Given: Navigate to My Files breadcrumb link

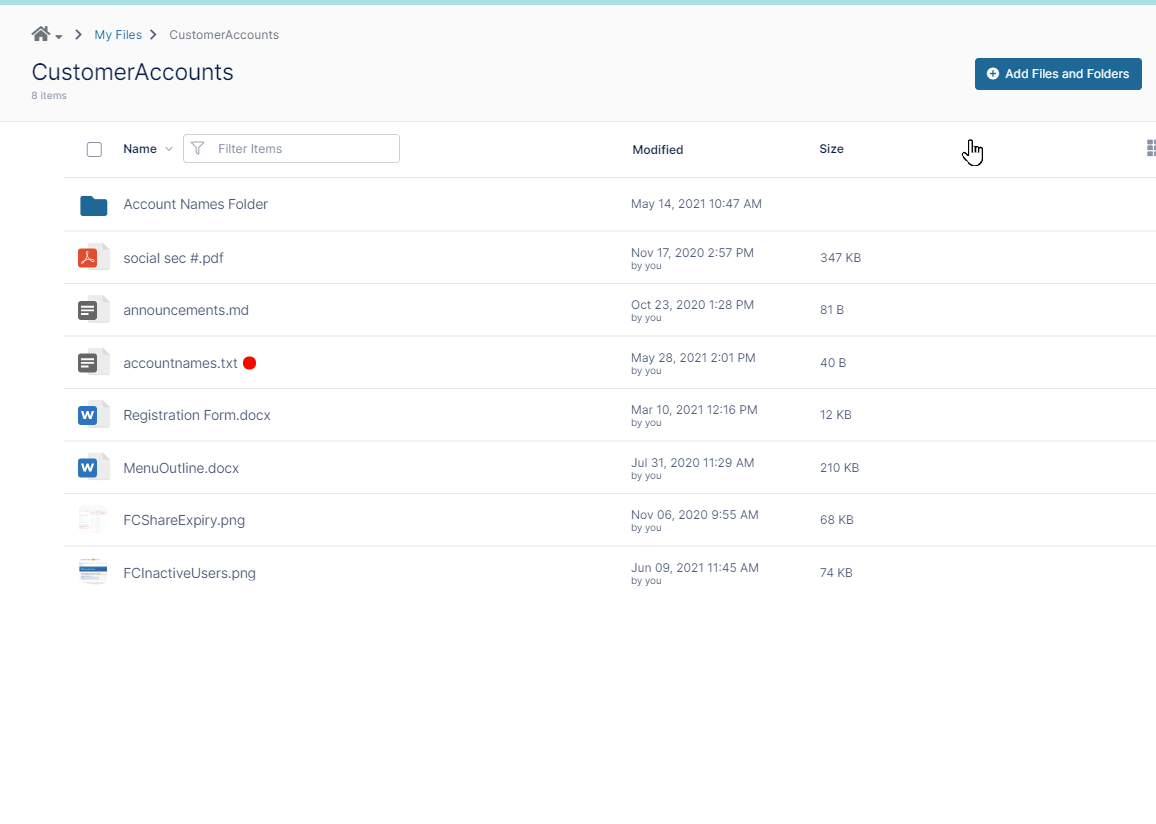Looking at the screenshot, I should pyautogui.click(x=118, y=35).
